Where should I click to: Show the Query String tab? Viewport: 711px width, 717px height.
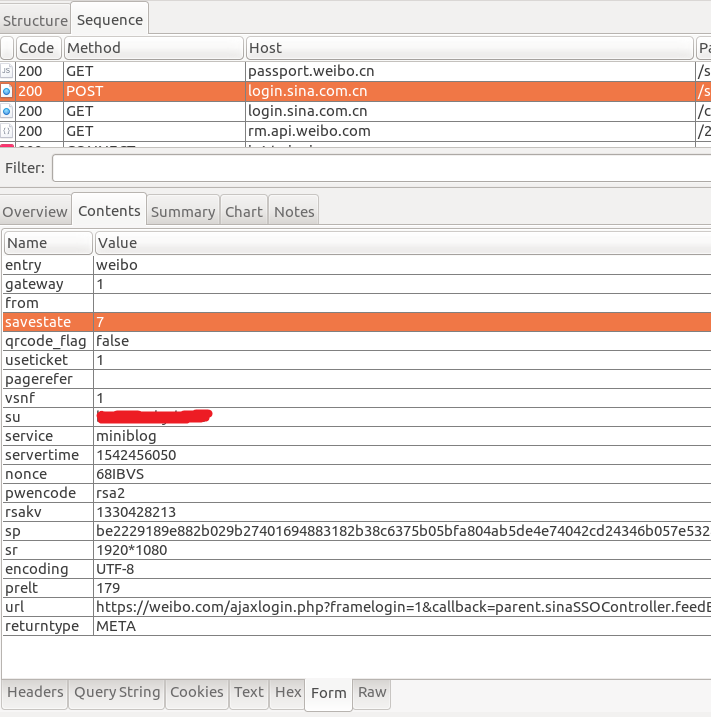click(117, 692)
